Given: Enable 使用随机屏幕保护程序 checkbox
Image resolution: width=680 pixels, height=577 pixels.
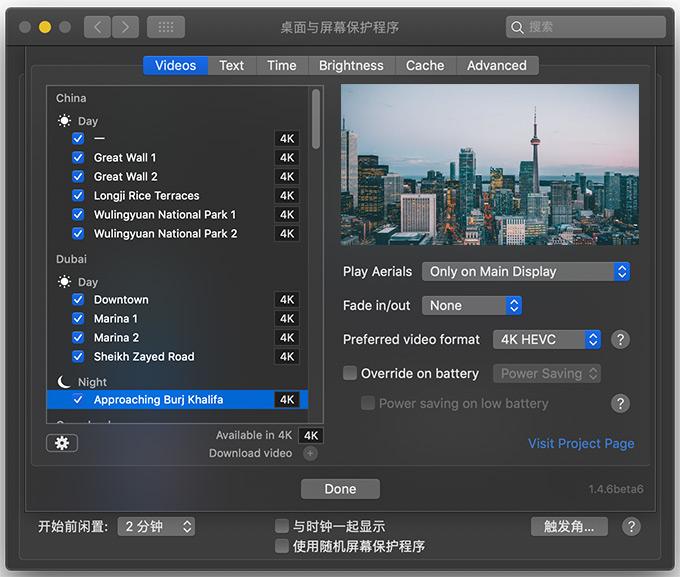Looking at the screenshot, I should (x=282, y=546).
